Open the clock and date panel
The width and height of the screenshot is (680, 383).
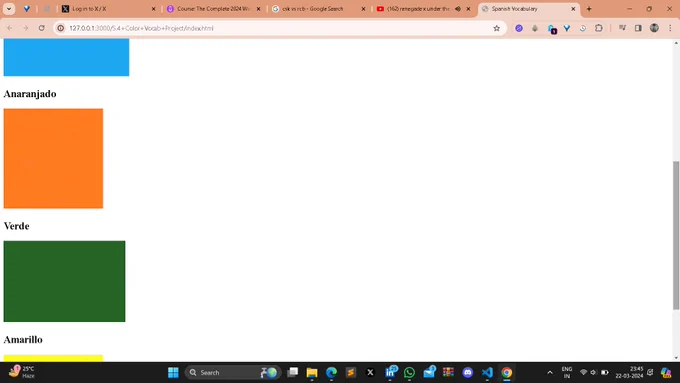629,372
